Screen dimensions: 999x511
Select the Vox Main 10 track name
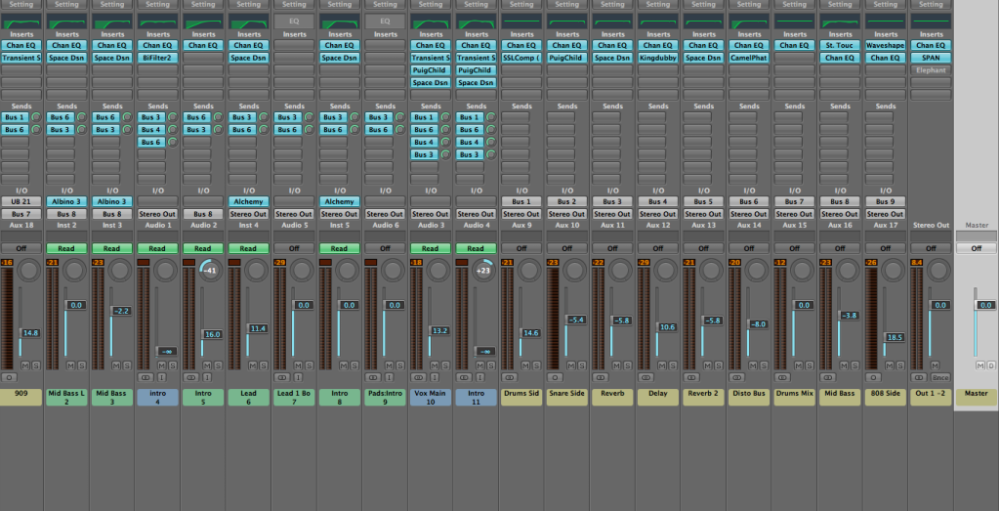(x=431, y=398)
